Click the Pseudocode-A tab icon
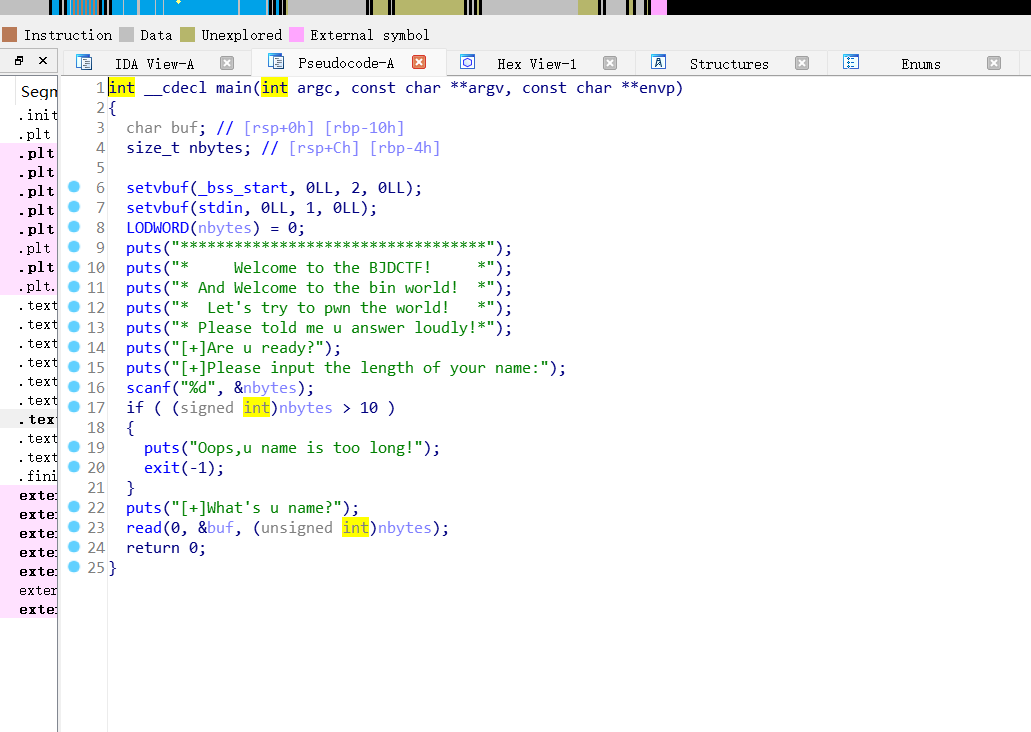The height and width of the screenshot is (732, 1031). pyautogui.click(x=276, y=61)
